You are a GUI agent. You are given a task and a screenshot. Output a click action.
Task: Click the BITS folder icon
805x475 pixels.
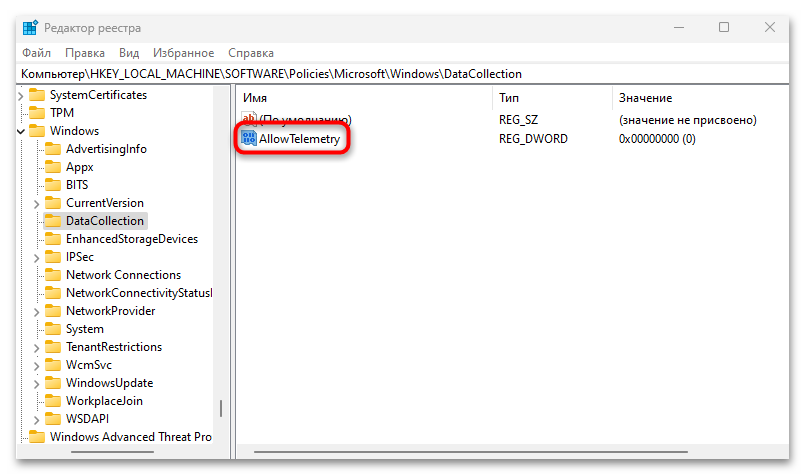pyautogui.click(x=53, y=185)
